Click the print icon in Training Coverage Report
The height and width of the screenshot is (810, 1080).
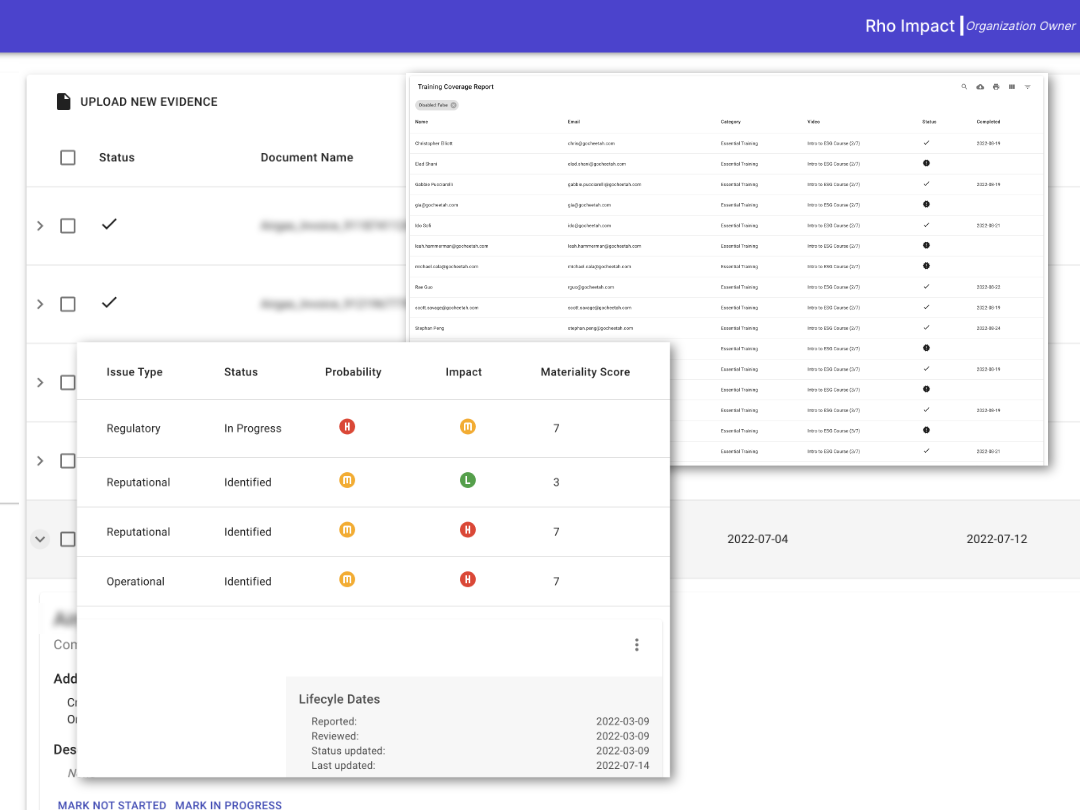coord(995,87)
